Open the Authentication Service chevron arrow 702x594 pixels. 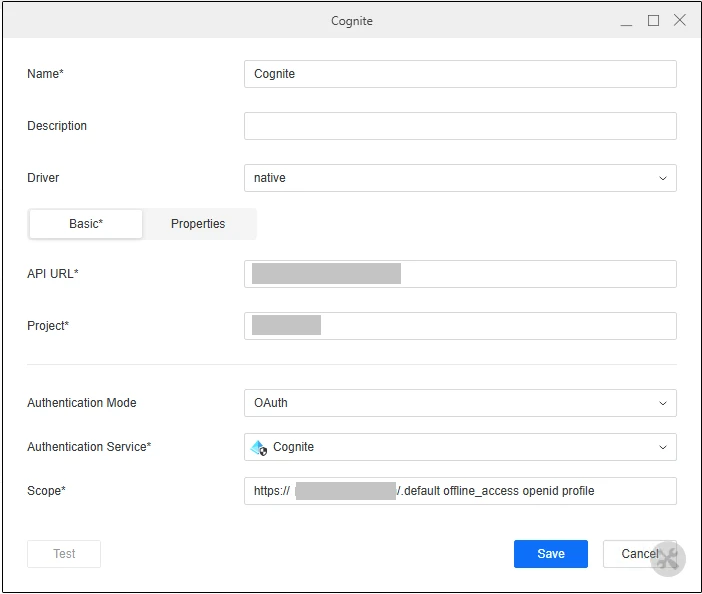662,447
